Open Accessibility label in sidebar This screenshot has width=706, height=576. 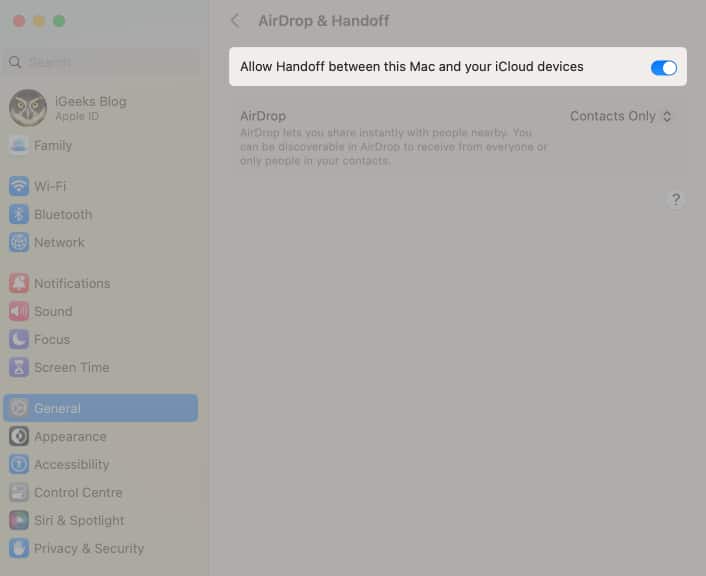click(x=72, y=464)
